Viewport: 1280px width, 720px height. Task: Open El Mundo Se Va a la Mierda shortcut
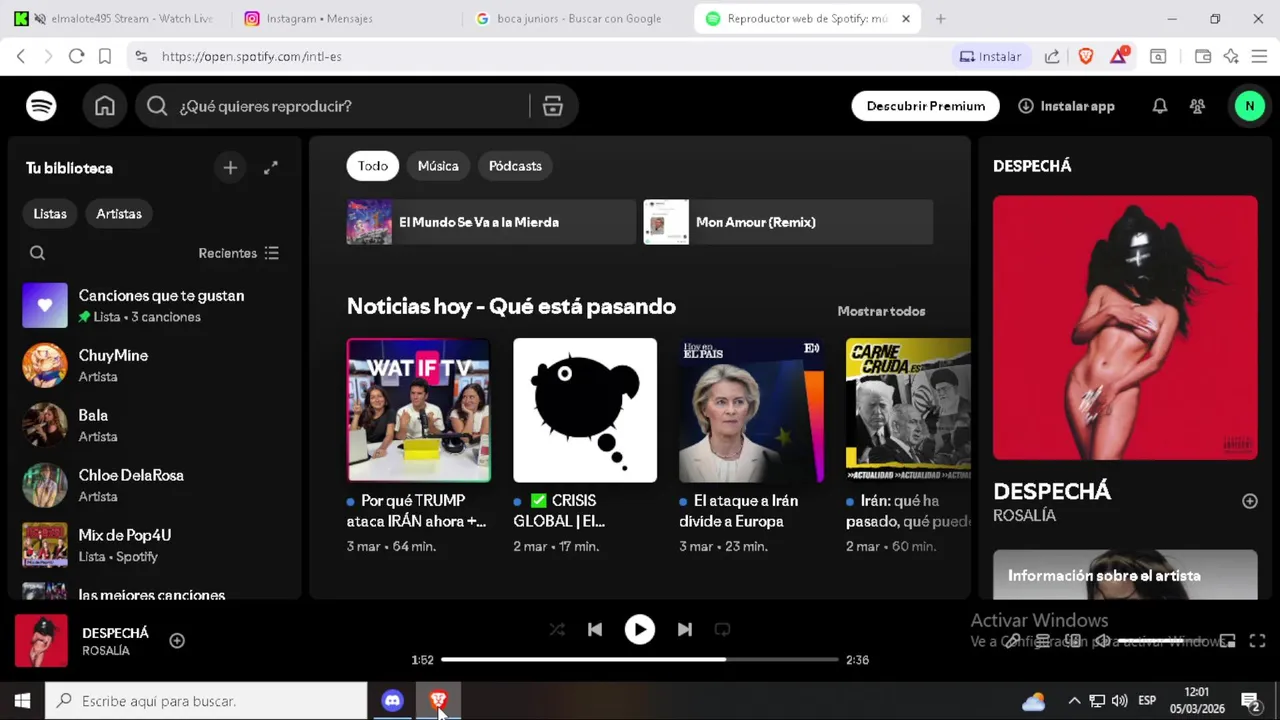point(491,222)
